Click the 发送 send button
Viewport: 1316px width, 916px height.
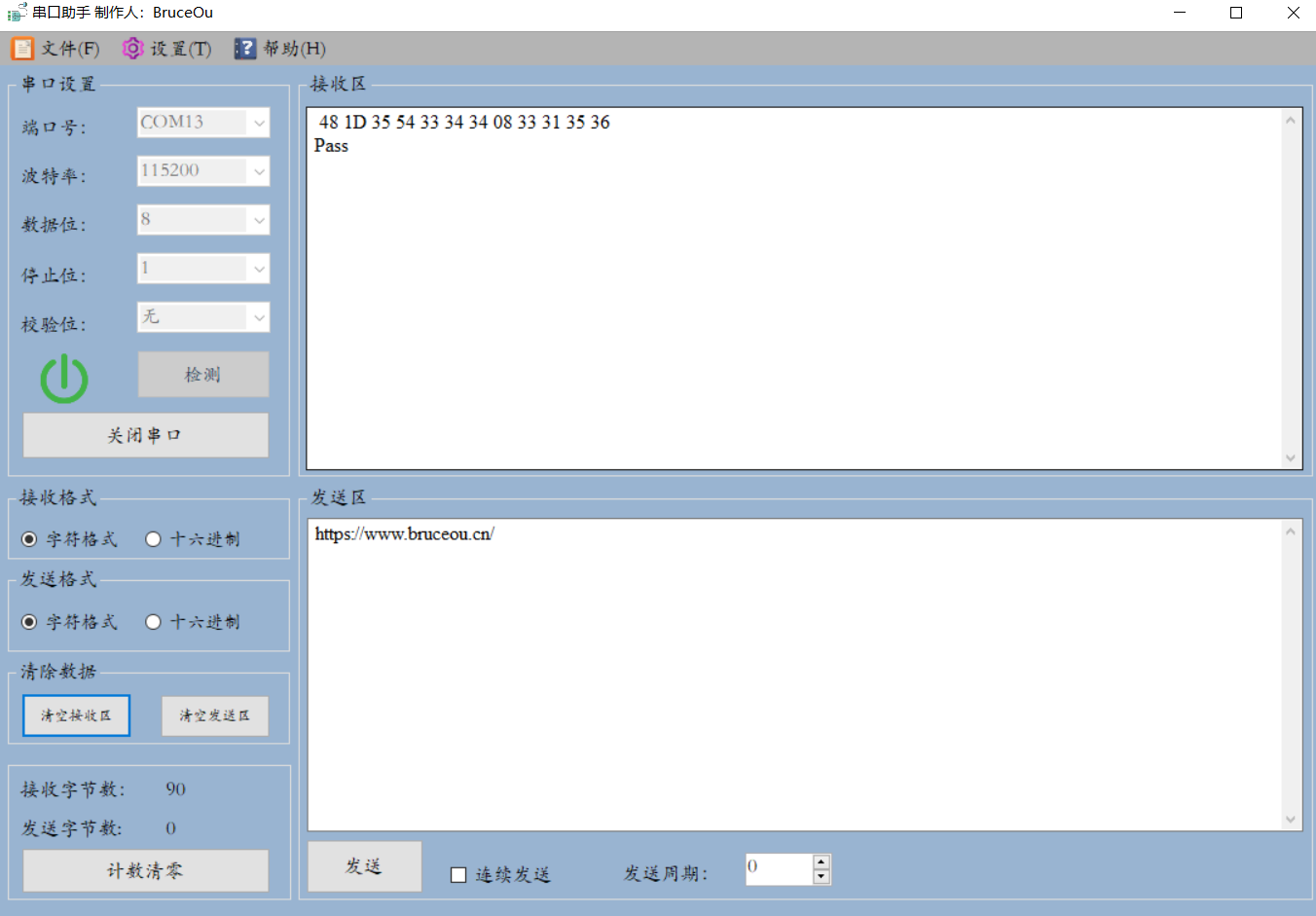365,866
